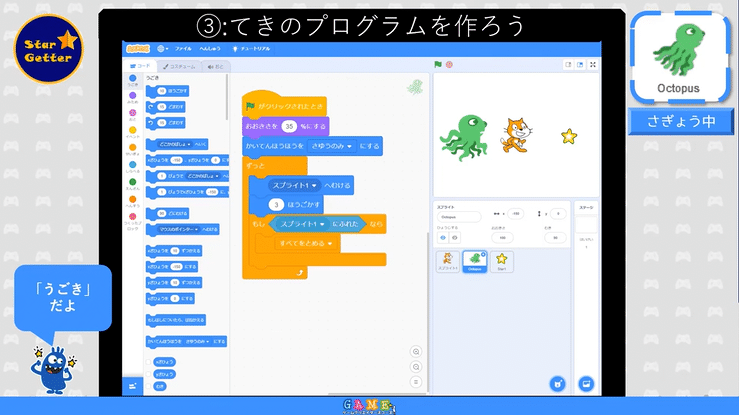The image size is (739, 415).
Task: Click the 3 steps value in ほうごかす block
Action: (x=276, y=204)
